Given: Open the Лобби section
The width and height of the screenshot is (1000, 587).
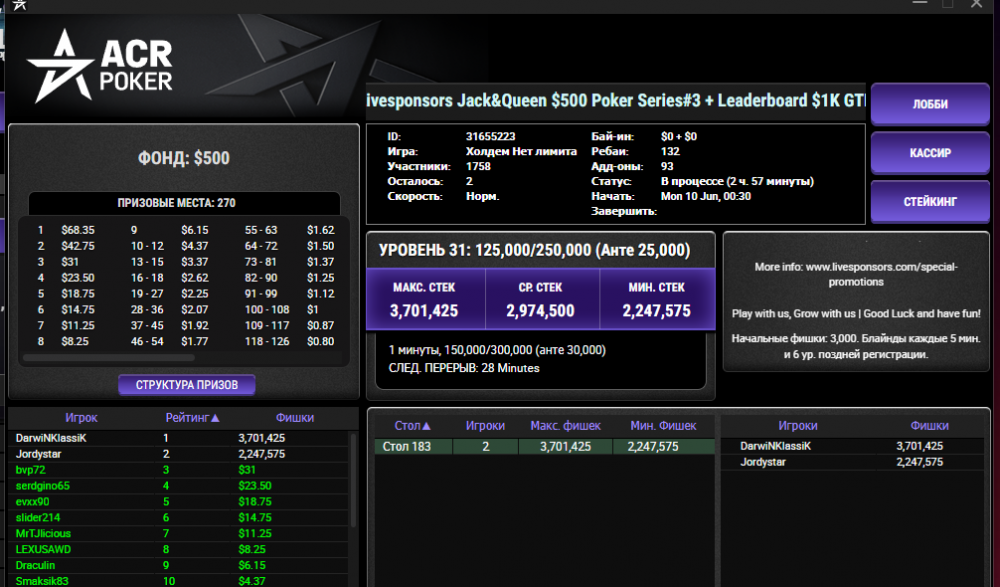Looking at the screenshot, I should pos(929,104).
